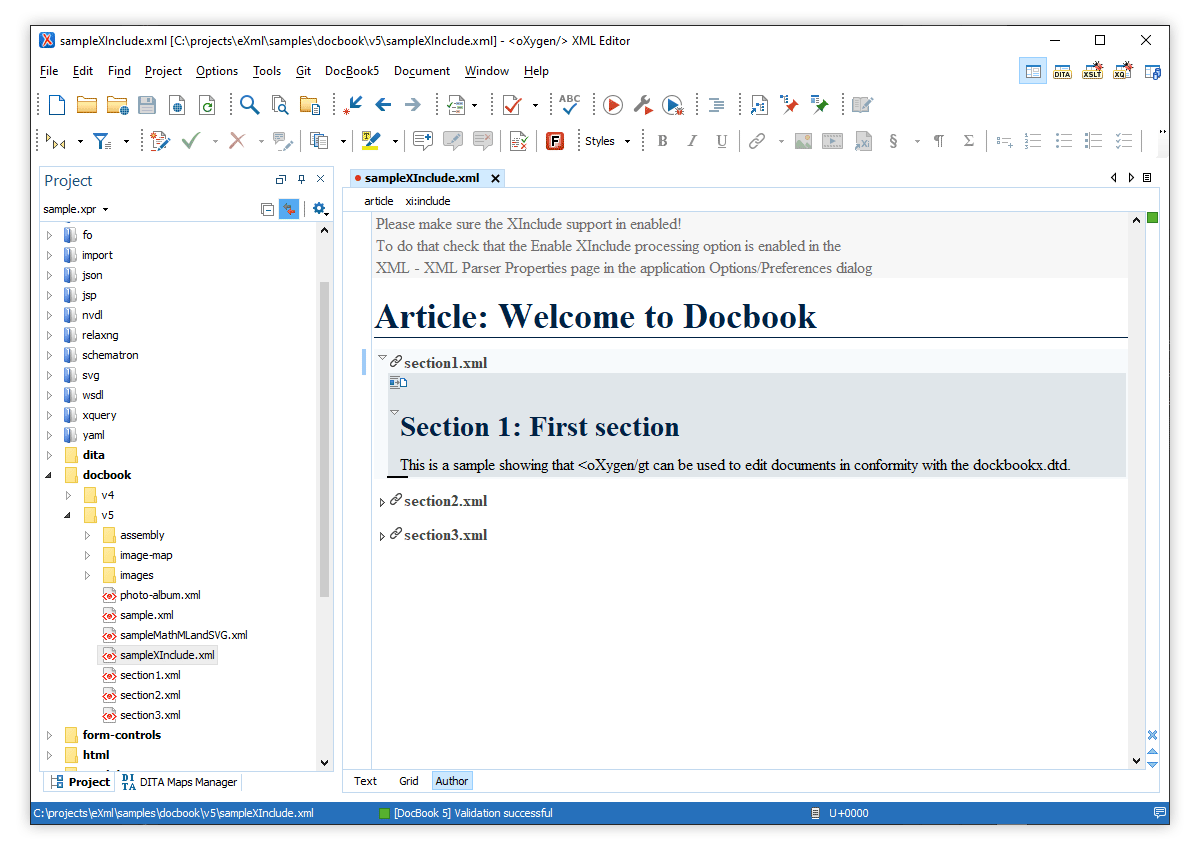Viewport: 1200px width, 850px height.
Task: Insert paragraph with the ¶ icon
Action: click(939, 141)
